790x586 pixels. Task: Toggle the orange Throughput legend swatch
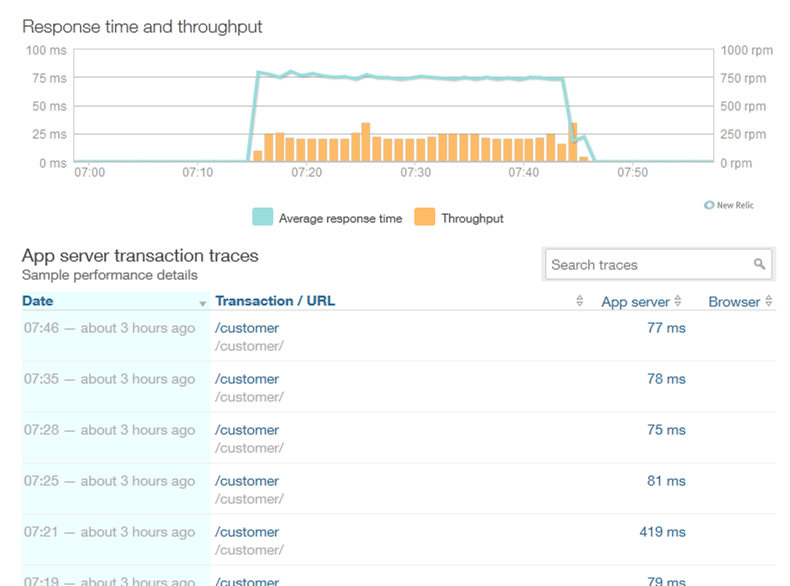(x=425, y=217)
